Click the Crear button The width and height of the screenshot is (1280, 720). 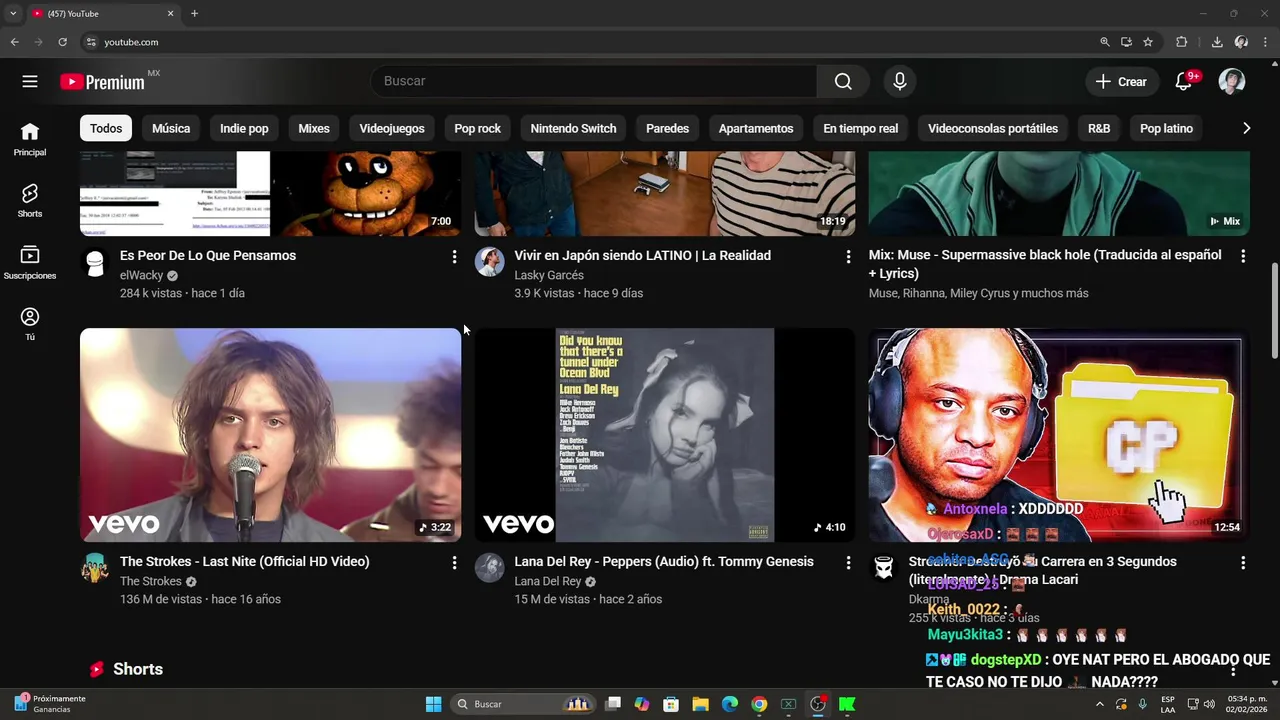1121,82
